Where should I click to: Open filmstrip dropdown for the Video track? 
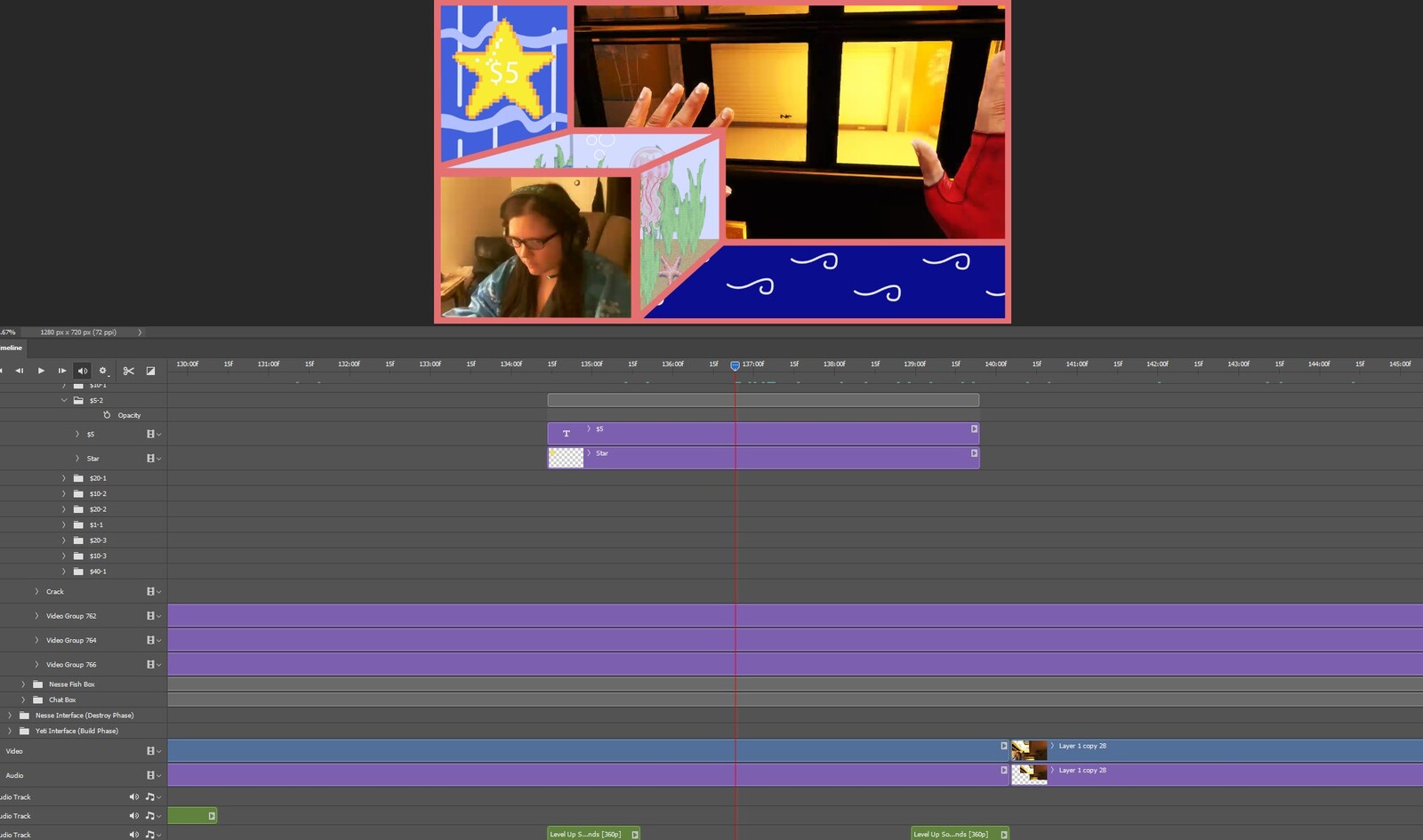click(x=153, y=751)
